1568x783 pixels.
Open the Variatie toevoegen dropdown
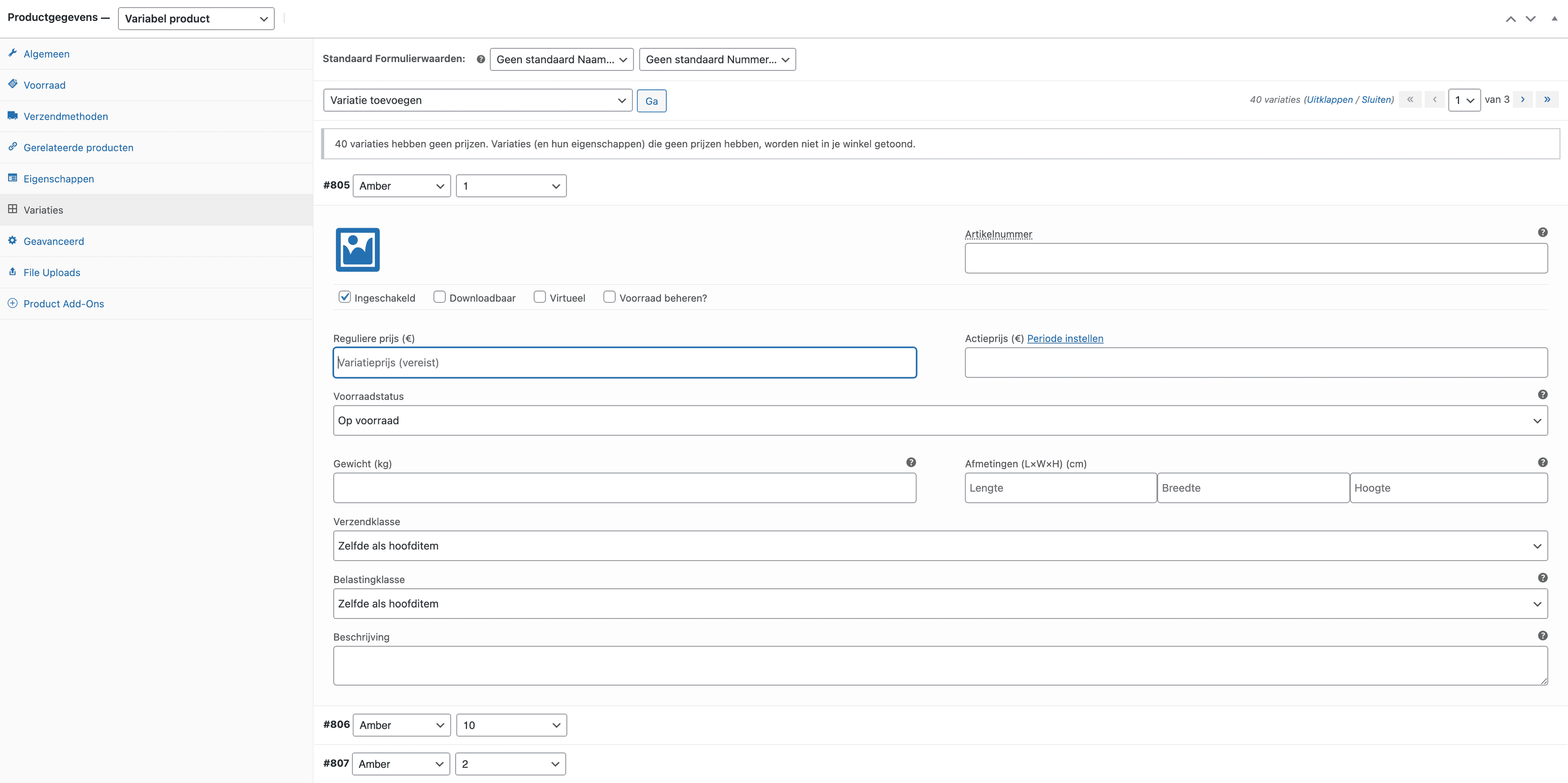click(x=478, y=100)
